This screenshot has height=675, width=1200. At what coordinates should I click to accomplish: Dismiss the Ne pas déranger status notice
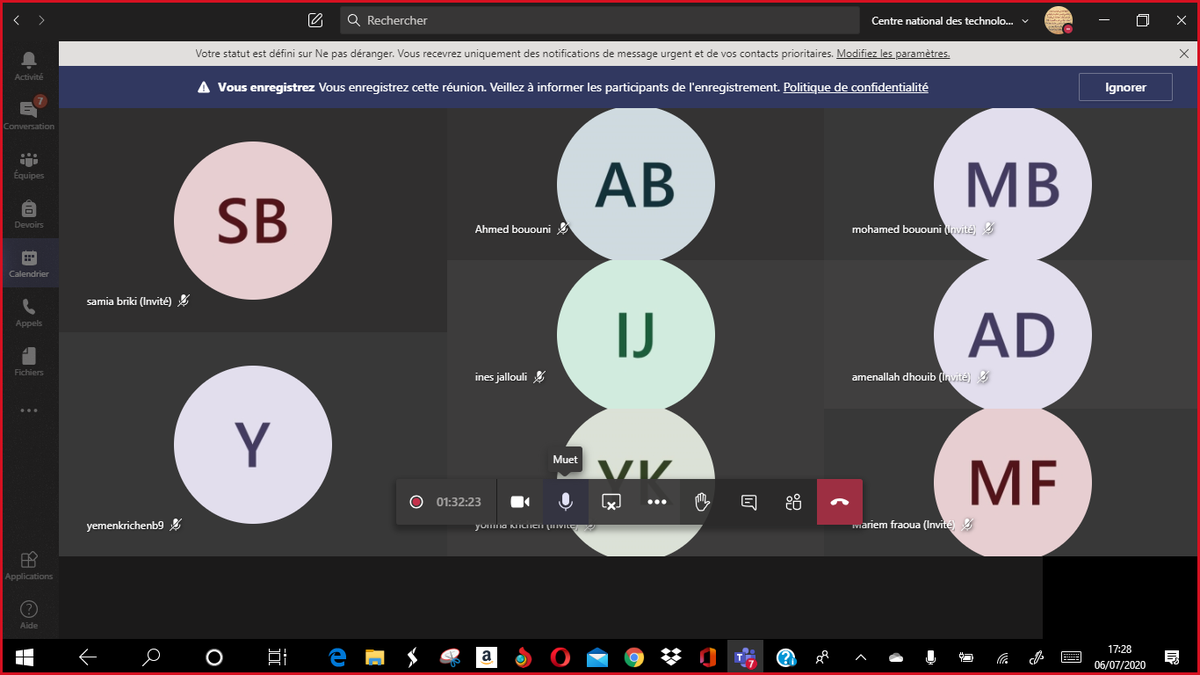coord(1184,53)
